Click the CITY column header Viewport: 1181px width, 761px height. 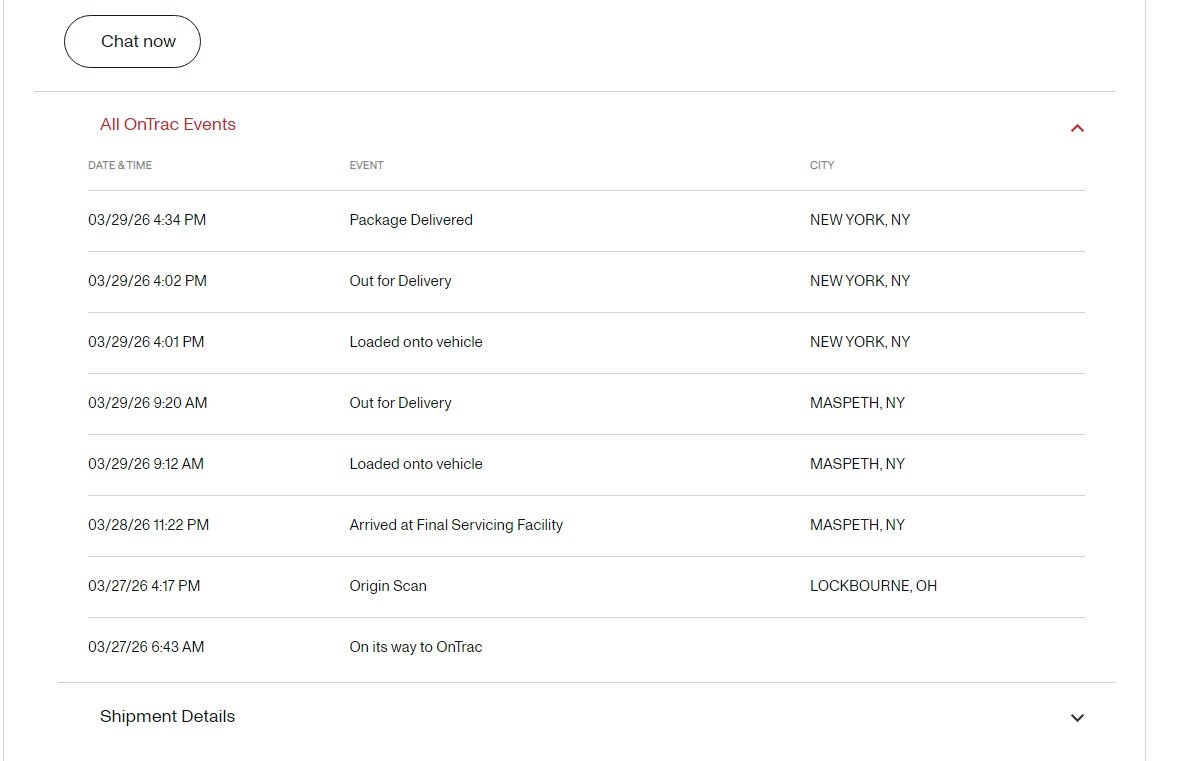click(x=822, y=165)
